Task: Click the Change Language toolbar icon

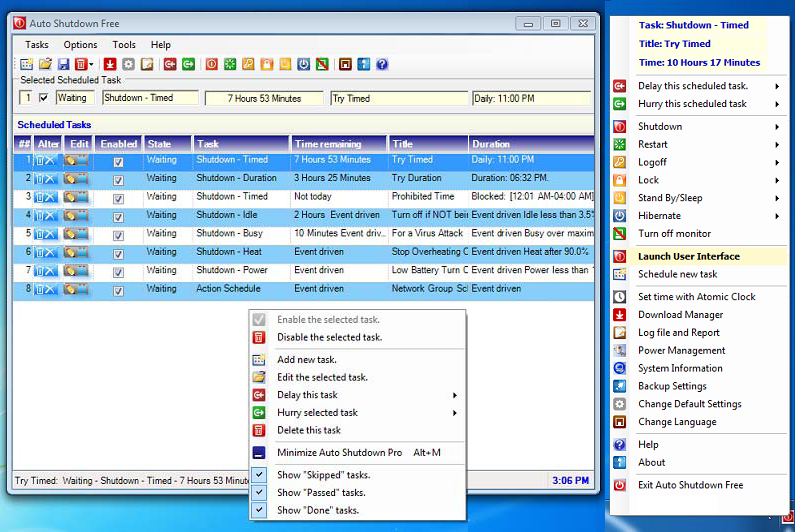Action: coord(345,64)
